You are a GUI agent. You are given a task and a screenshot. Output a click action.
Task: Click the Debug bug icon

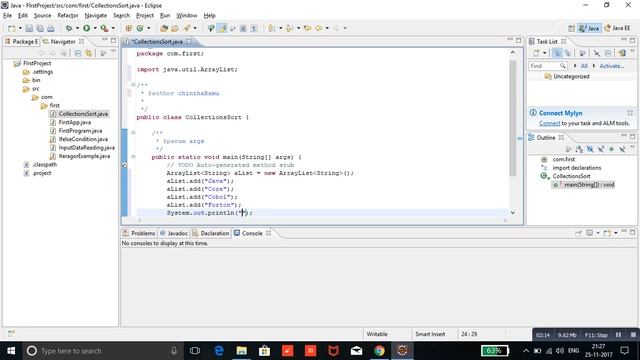point(69,28)
